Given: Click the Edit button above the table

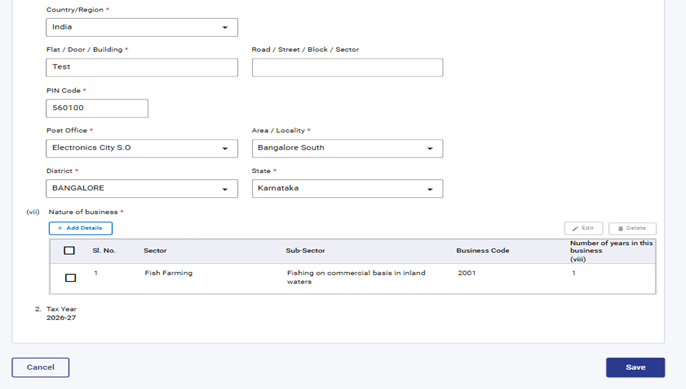Looking at the screenshot, I should (x=583, y=228).
